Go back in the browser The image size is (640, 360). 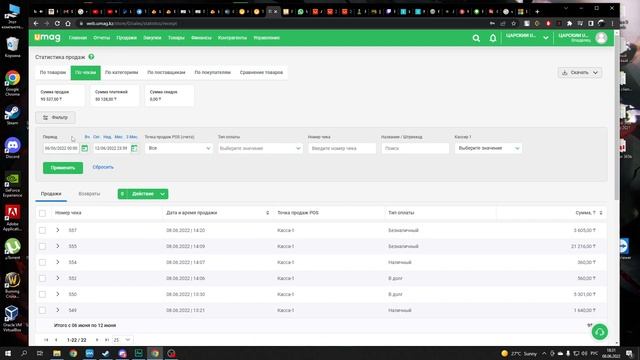coord(36,24)
